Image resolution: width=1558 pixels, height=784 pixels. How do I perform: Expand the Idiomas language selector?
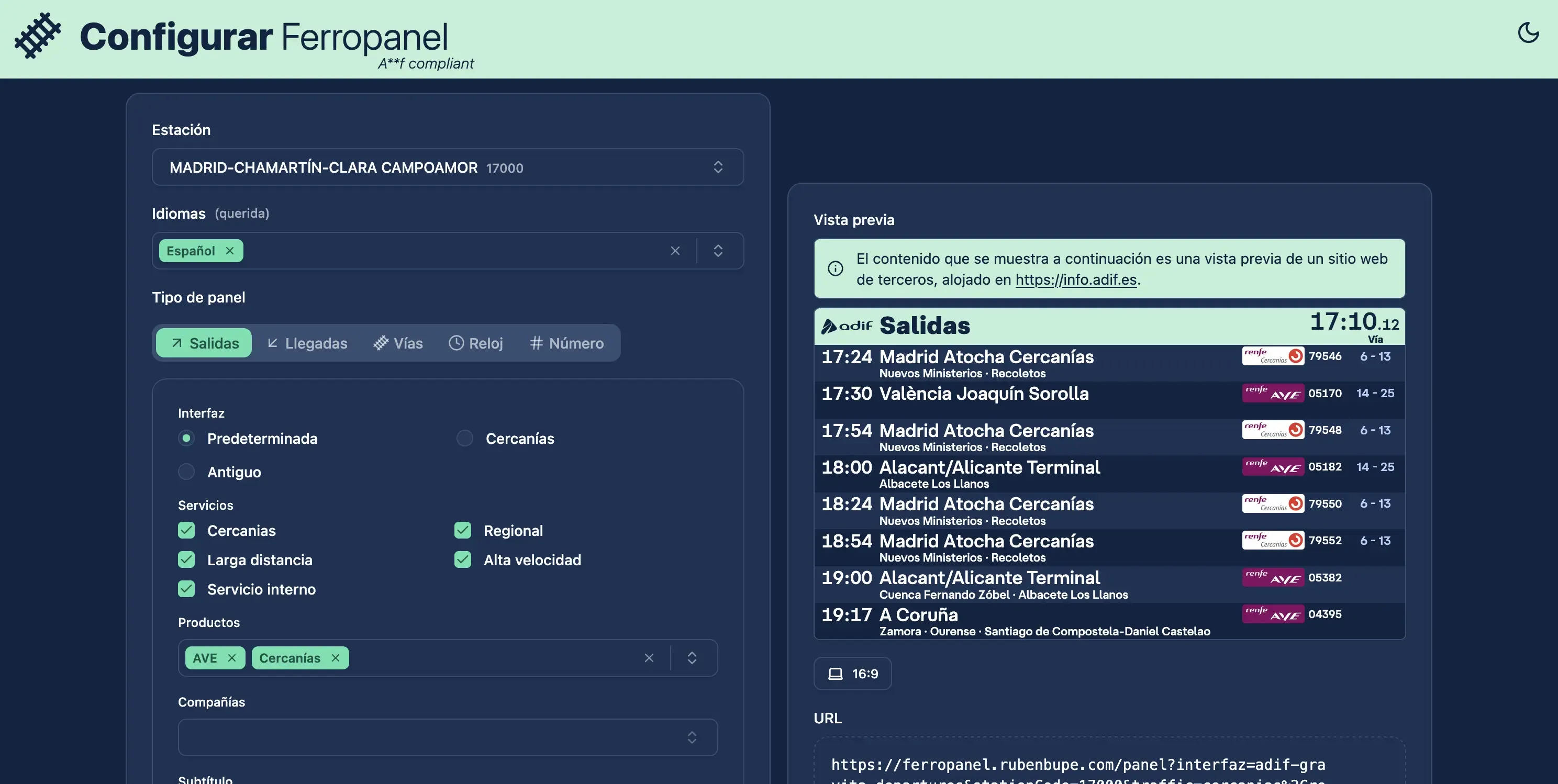coord(718,251)
